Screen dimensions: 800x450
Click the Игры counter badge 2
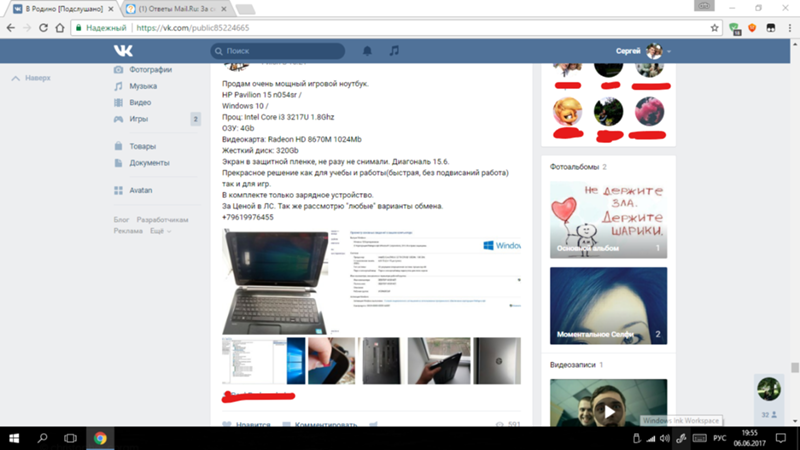(x=195, y=119)
